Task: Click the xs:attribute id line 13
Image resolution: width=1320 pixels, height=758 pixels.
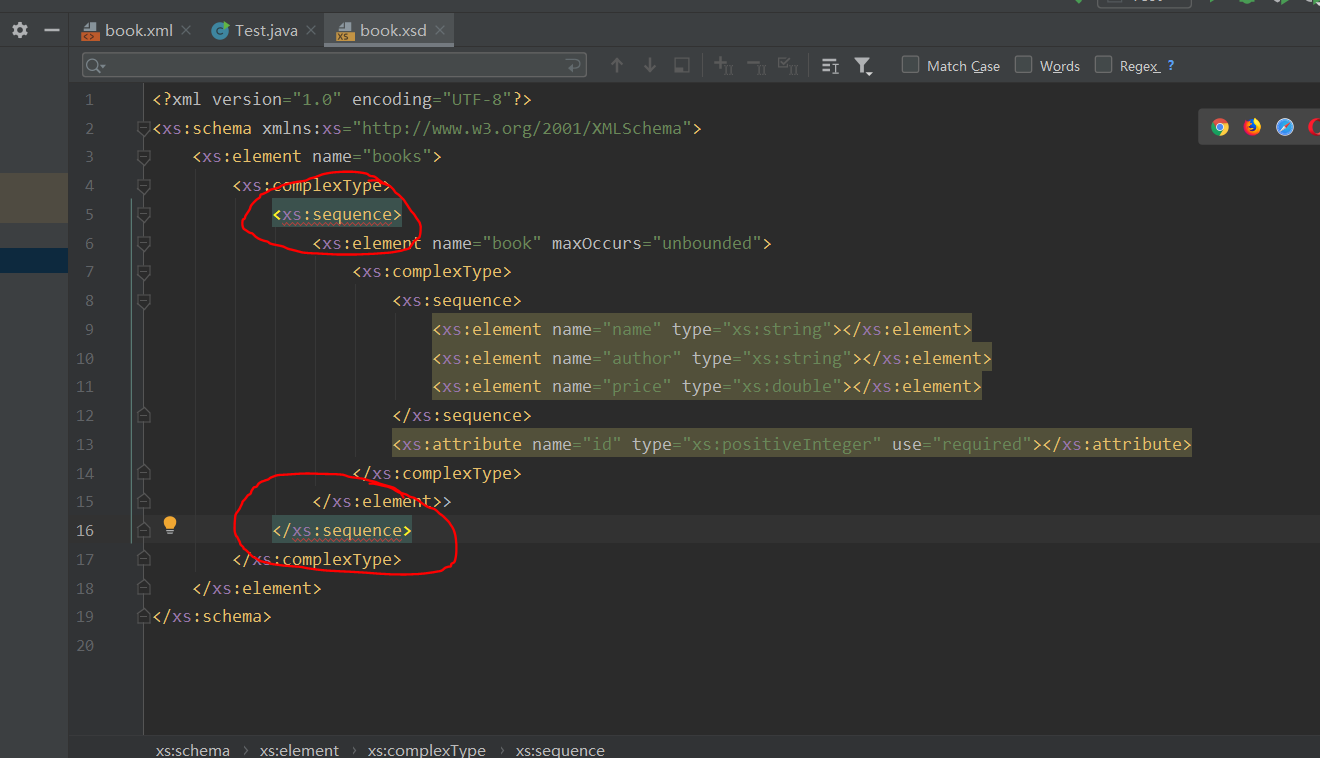Action: (x=792, y=444)
